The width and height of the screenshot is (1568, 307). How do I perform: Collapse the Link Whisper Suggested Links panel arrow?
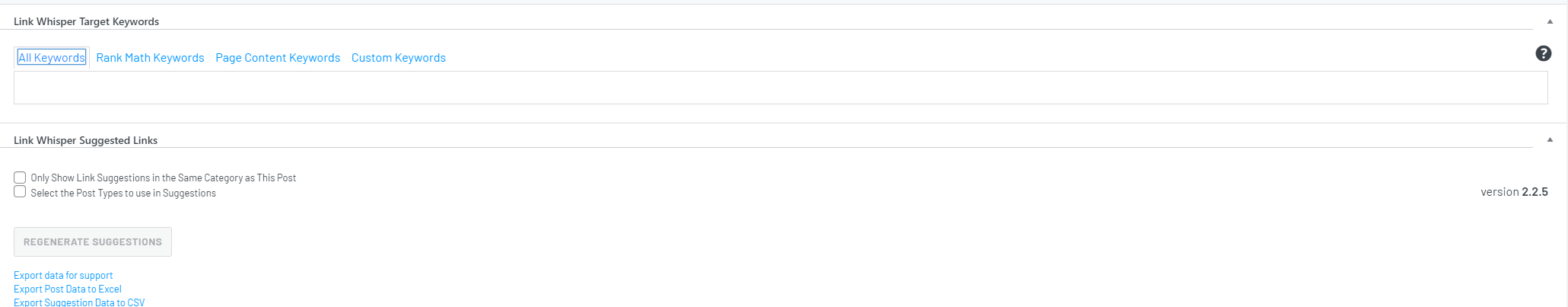point(1550,140)
